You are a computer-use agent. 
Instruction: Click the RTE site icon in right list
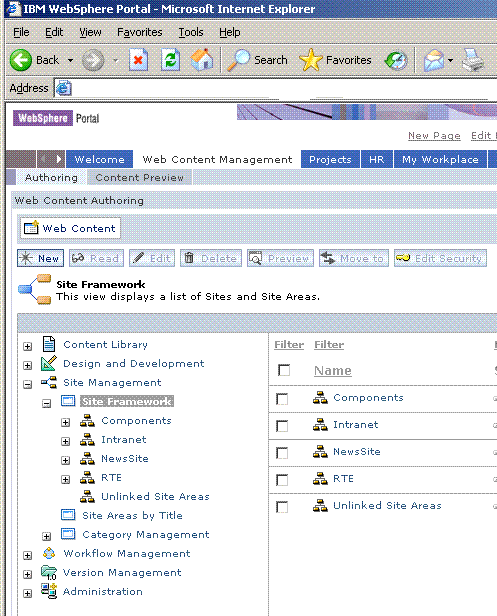pyautogui.click(x=320, y=478)
